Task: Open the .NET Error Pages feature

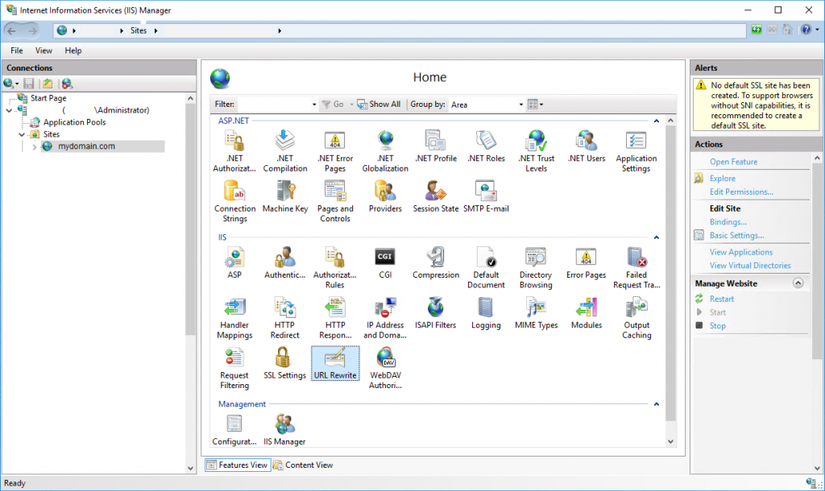Action: (x=335, y=152)
